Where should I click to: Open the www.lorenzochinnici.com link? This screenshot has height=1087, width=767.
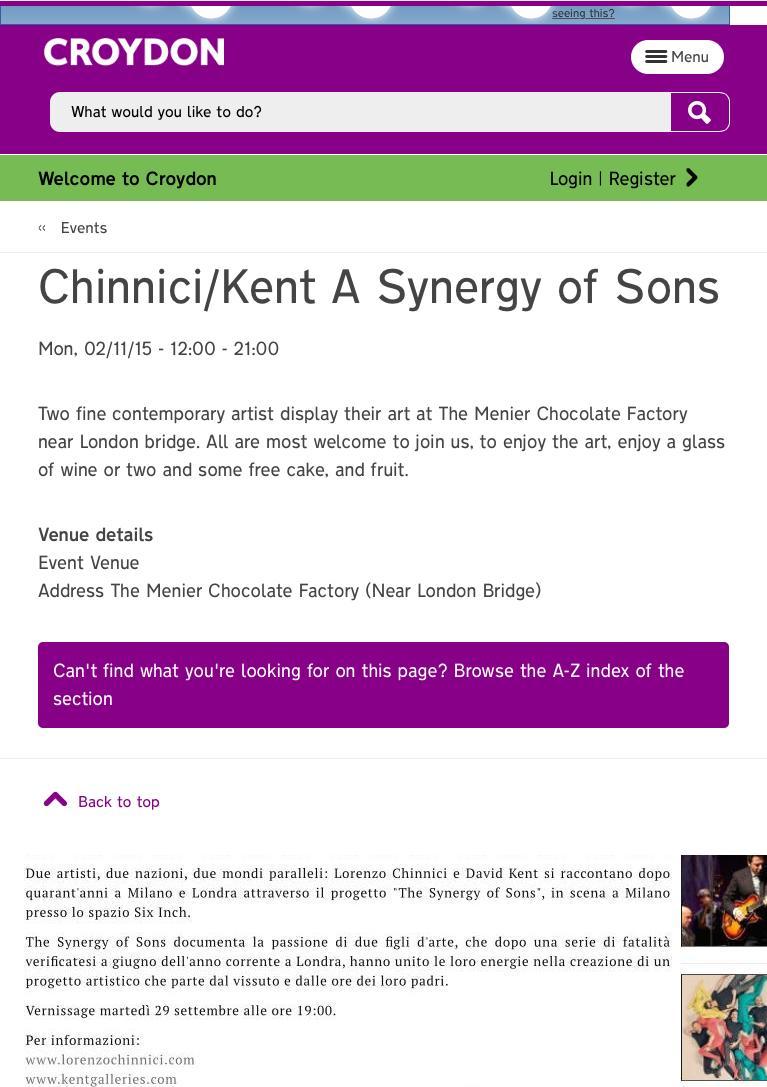point(110,1060)
